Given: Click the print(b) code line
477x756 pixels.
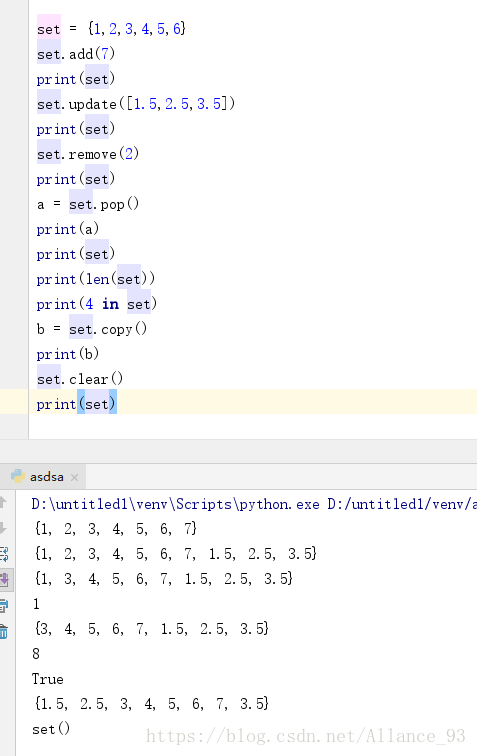Looking at the screenshot, I should (68, 354).
